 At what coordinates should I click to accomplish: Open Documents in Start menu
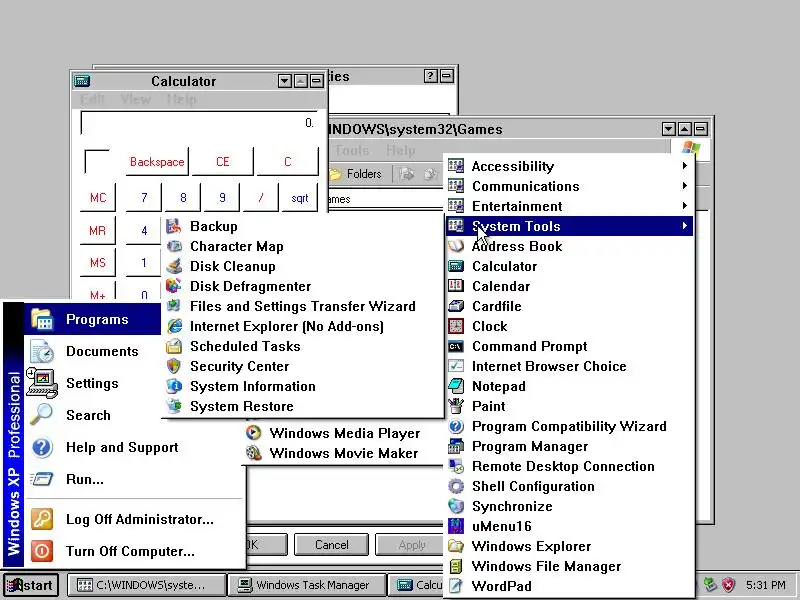(93, 351)
